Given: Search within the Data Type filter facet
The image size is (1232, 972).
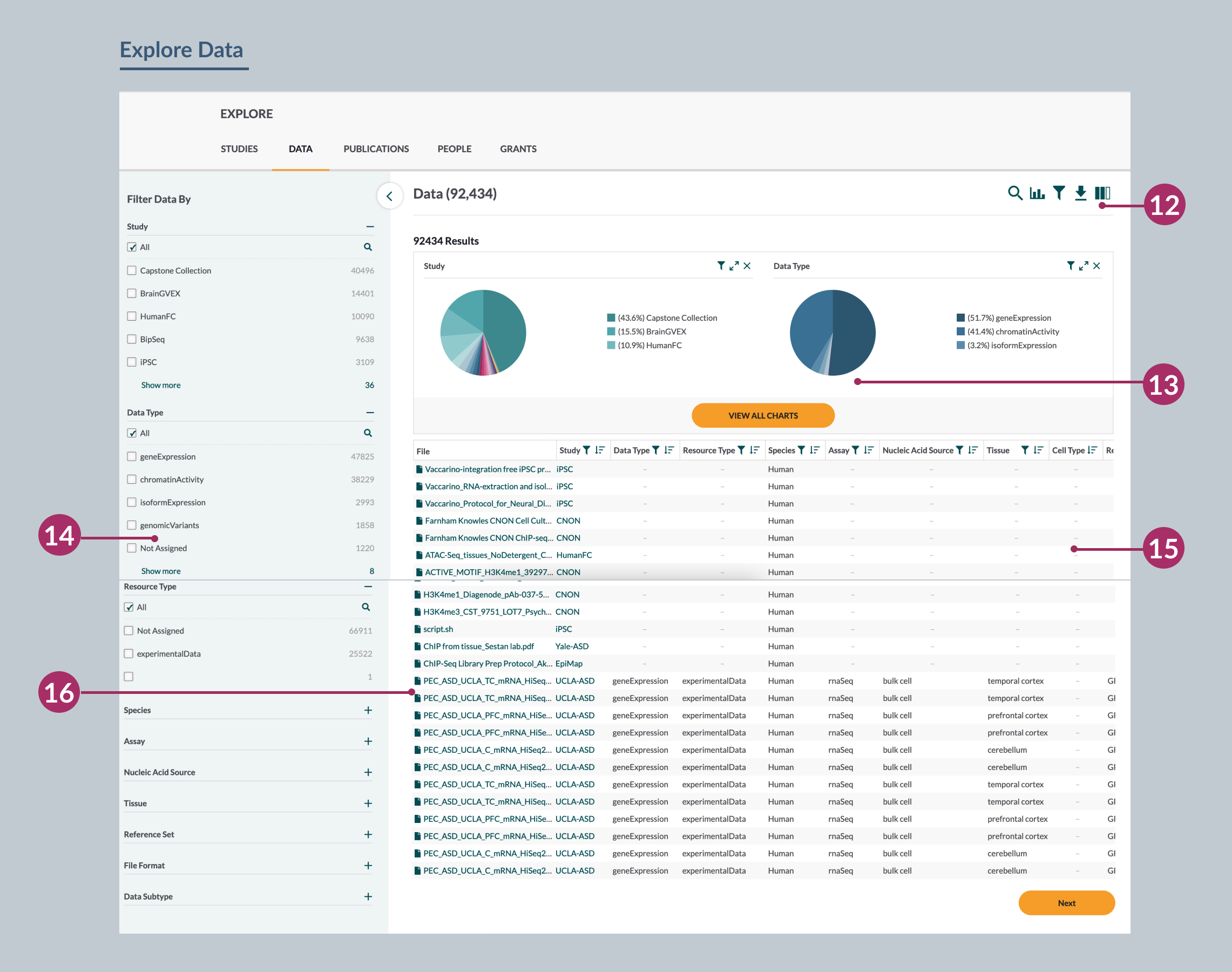Looking at the screenshot, I should point(368,433).
